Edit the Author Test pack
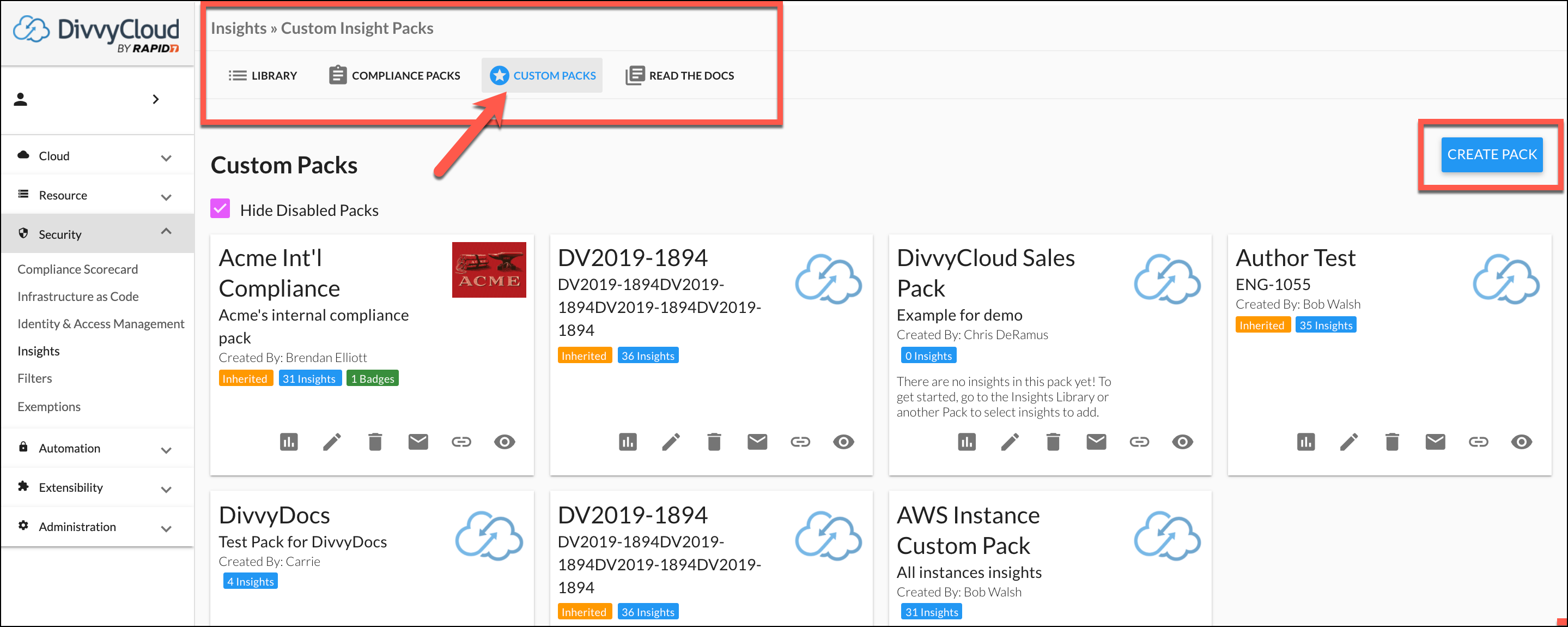The image size is (1568, 627). (1349, 442)
